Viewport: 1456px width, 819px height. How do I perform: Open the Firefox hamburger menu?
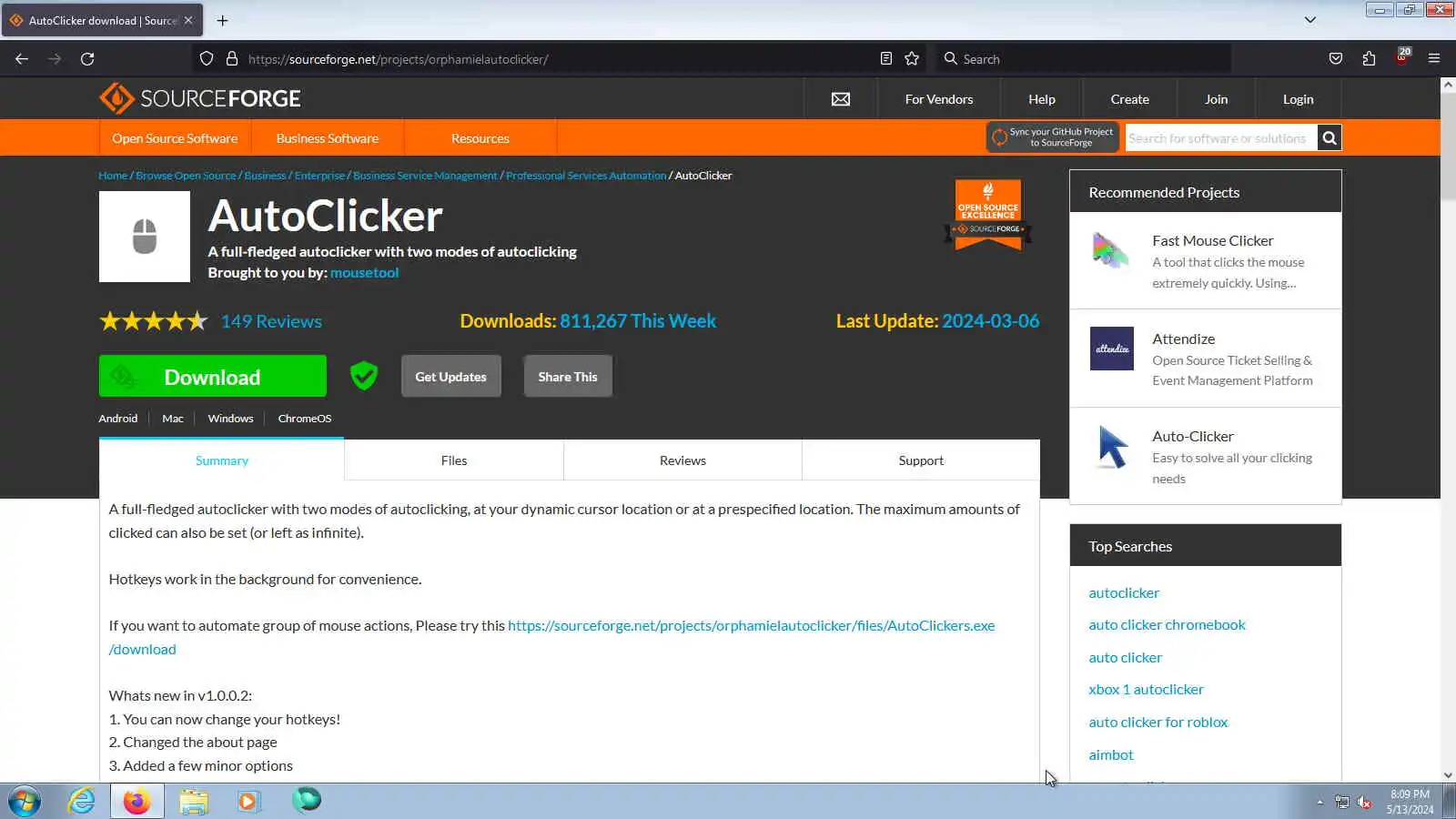[1434, 59]
